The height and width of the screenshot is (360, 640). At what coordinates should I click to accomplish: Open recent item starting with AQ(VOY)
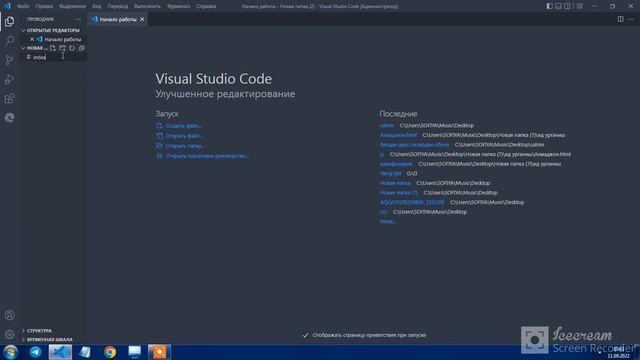coord(412,202)
